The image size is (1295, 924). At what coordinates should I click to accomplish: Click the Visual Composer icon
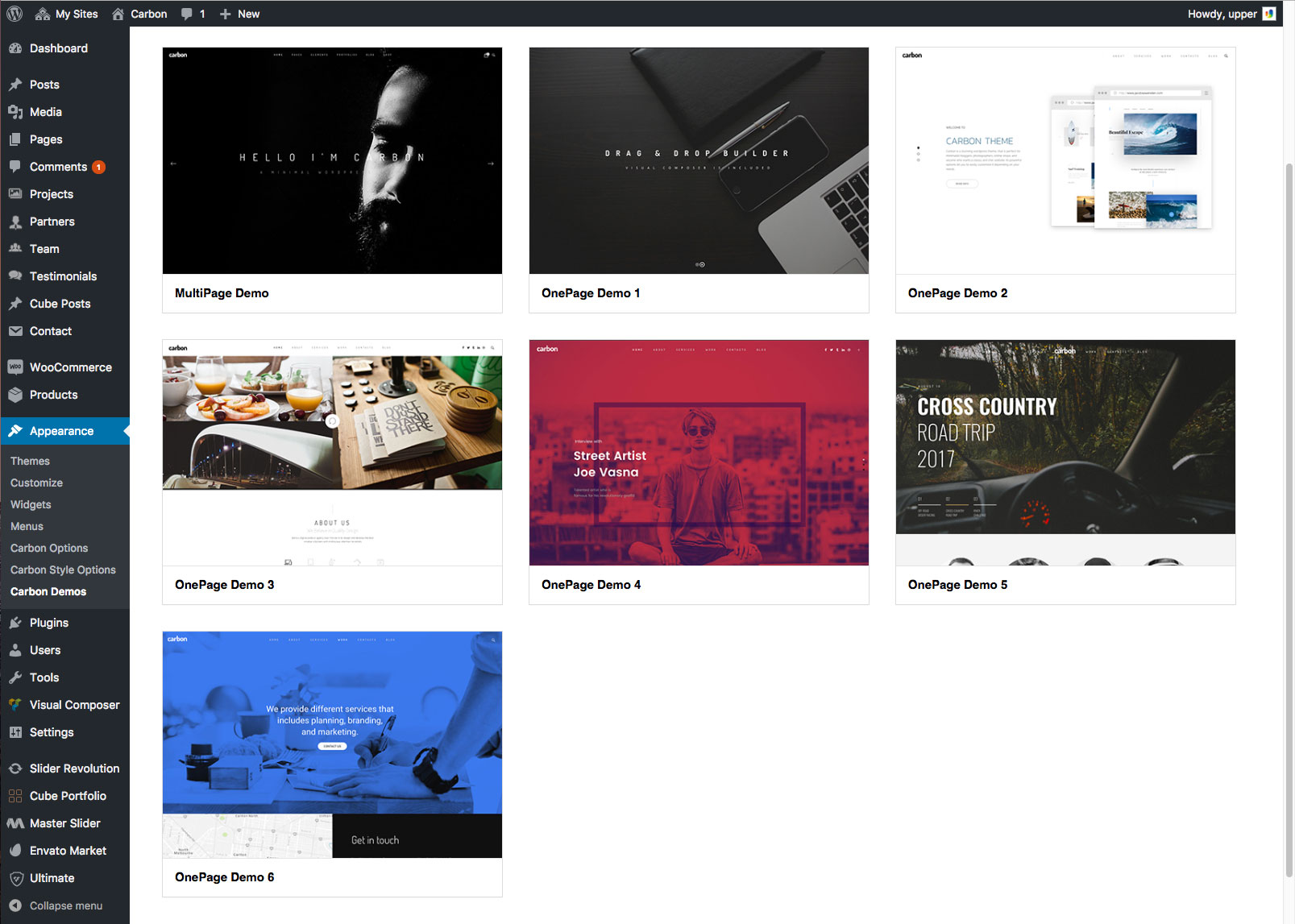point(15,705)
